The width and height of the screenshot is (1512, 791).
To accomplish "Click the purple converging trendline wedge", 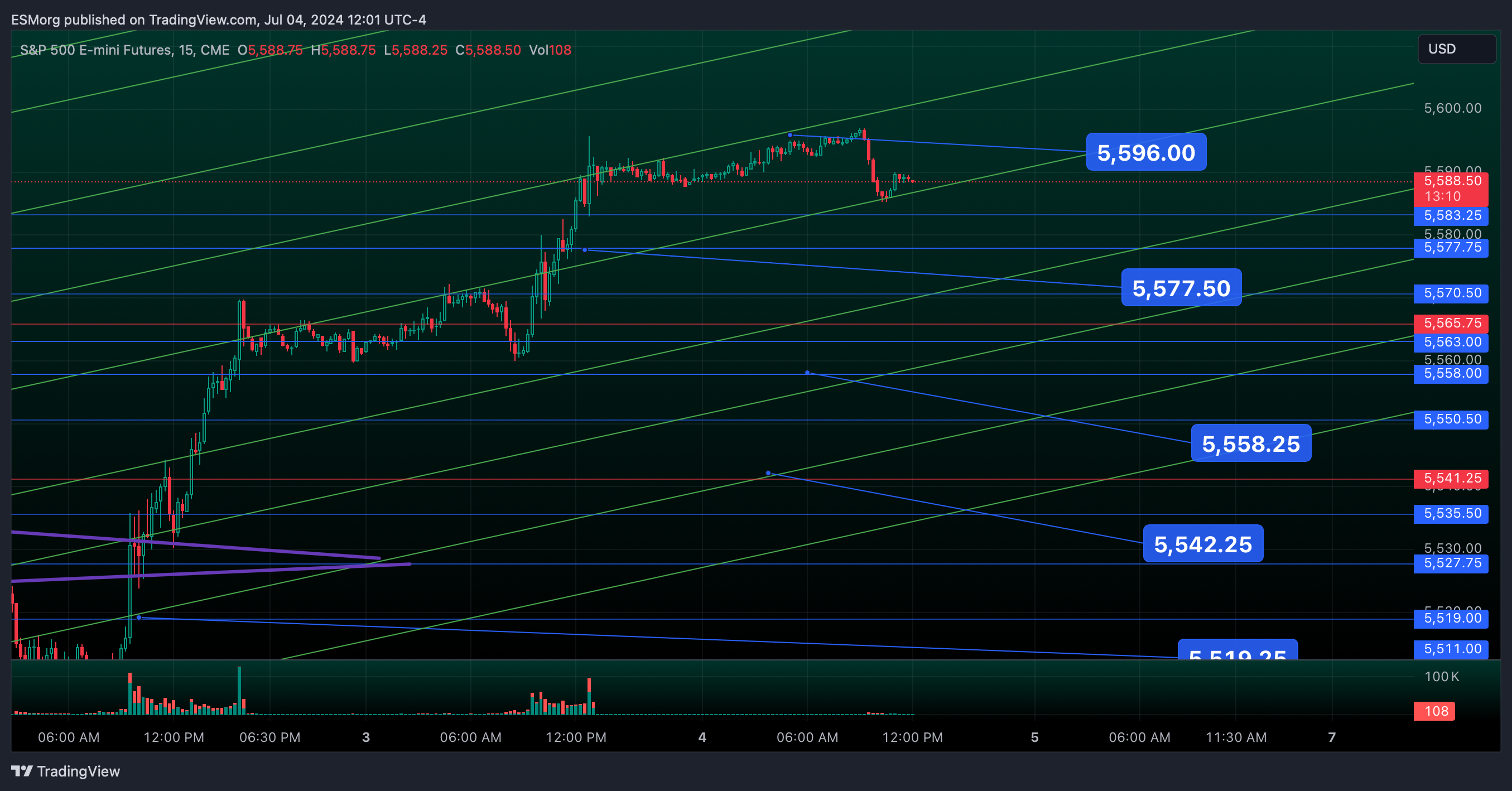I will click(x=211, y=556).
